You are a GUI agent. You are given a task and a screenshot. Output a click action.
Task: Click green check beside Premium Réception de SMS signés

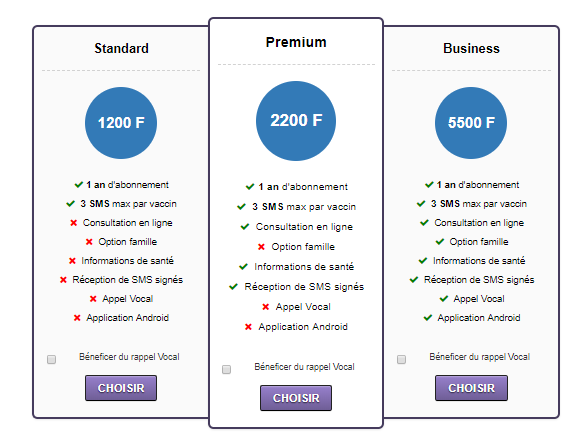point(233,286)
